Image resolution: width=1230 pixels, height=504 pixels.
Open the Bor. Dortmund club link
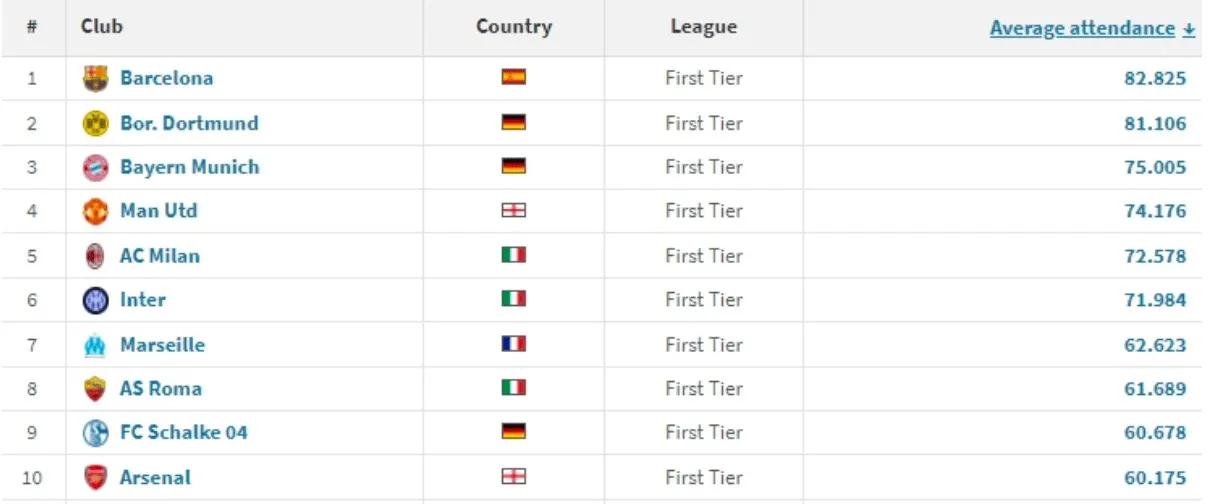[189, 123]
